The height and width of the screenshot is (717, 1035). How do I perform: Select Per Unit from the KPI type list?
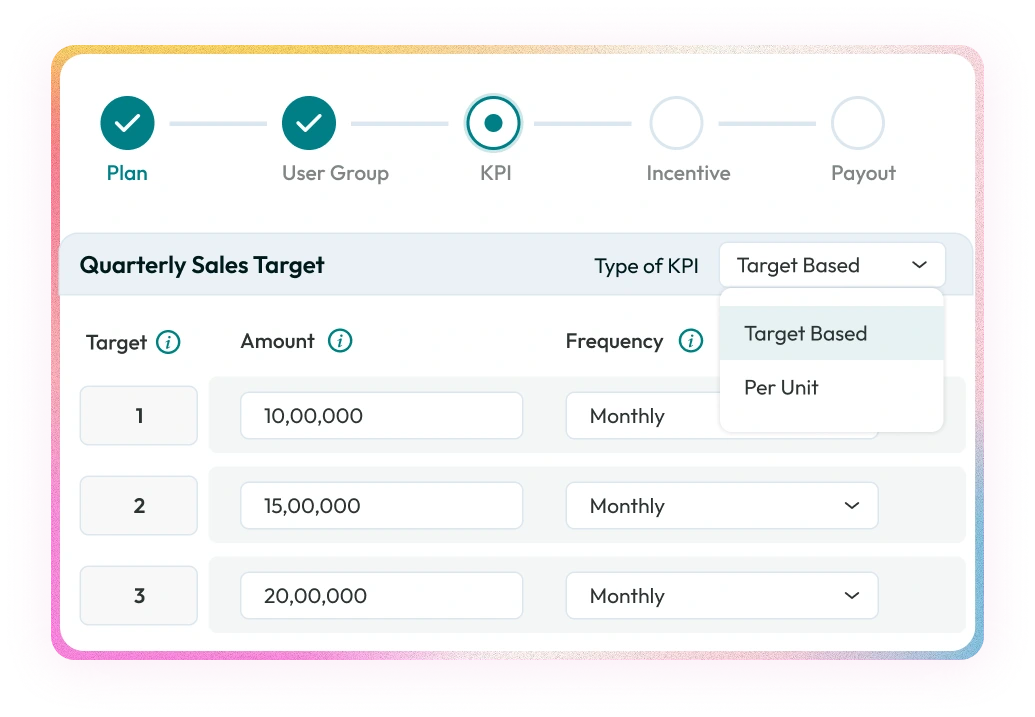click(x=781, y=388)
